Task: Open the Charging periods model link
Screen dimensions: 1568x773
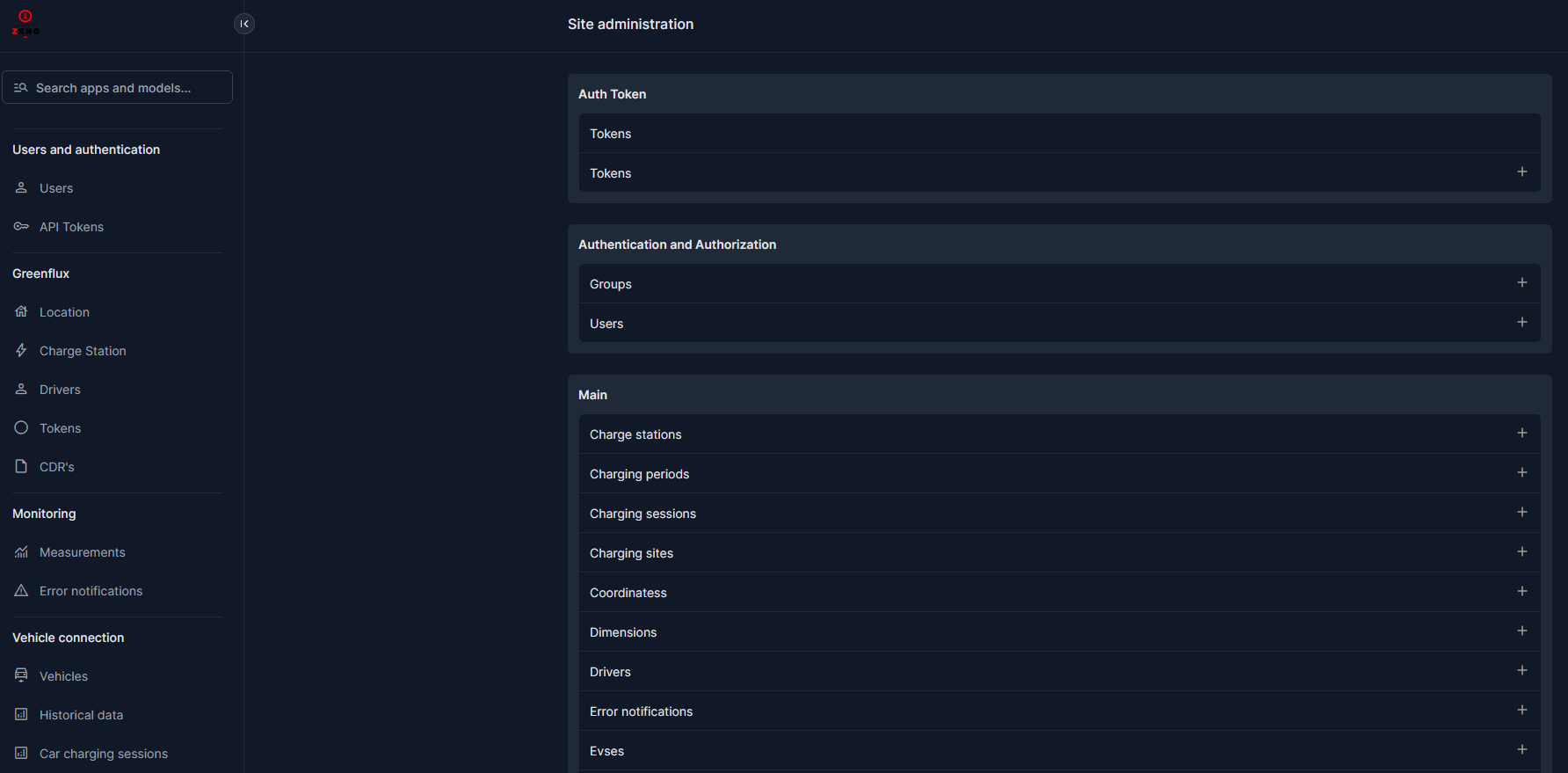Action: pyautogui.click(x=639, y=474)
